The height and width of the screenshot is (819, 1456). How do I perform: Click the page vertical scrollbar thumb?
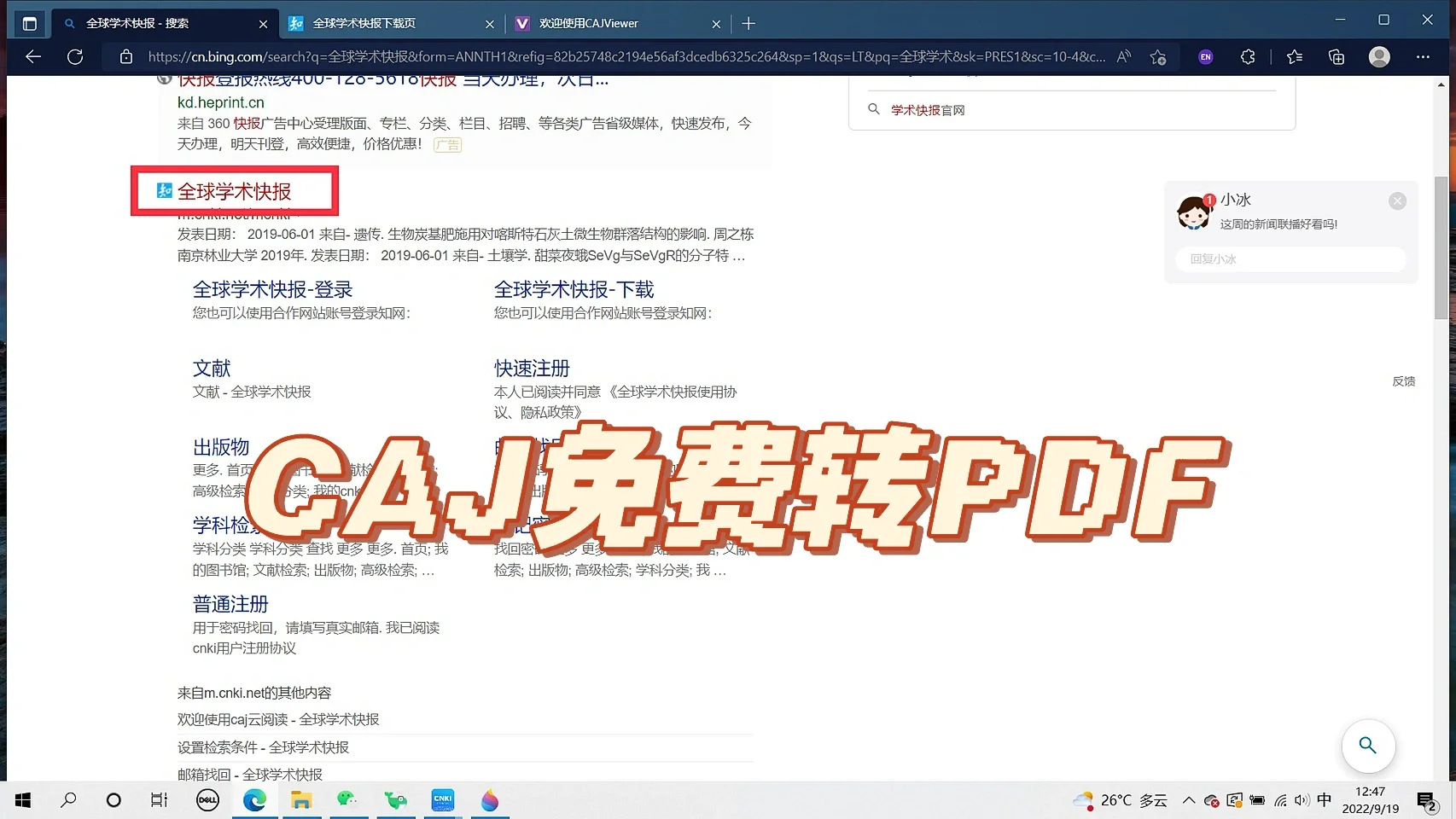[x=1441, y=247]
